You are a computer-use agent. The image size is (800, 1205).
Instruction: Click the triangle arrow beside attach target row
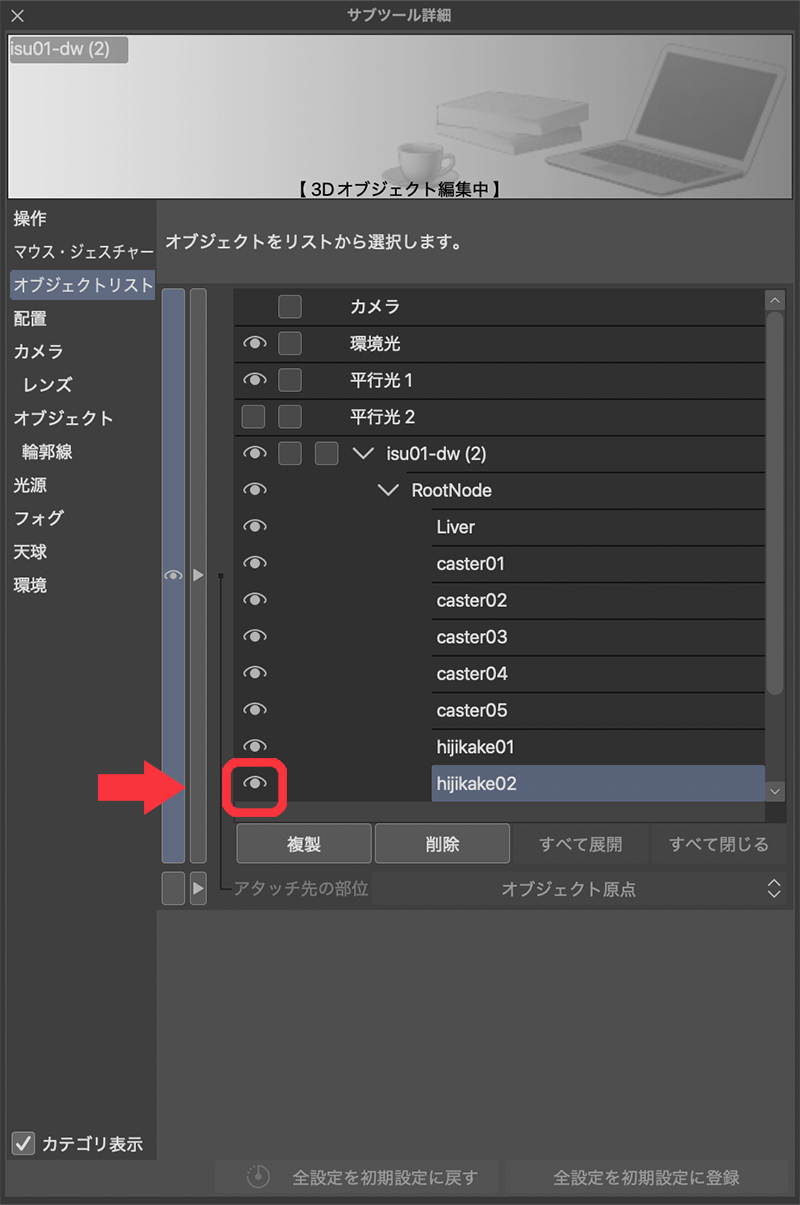tap(198, 888)
